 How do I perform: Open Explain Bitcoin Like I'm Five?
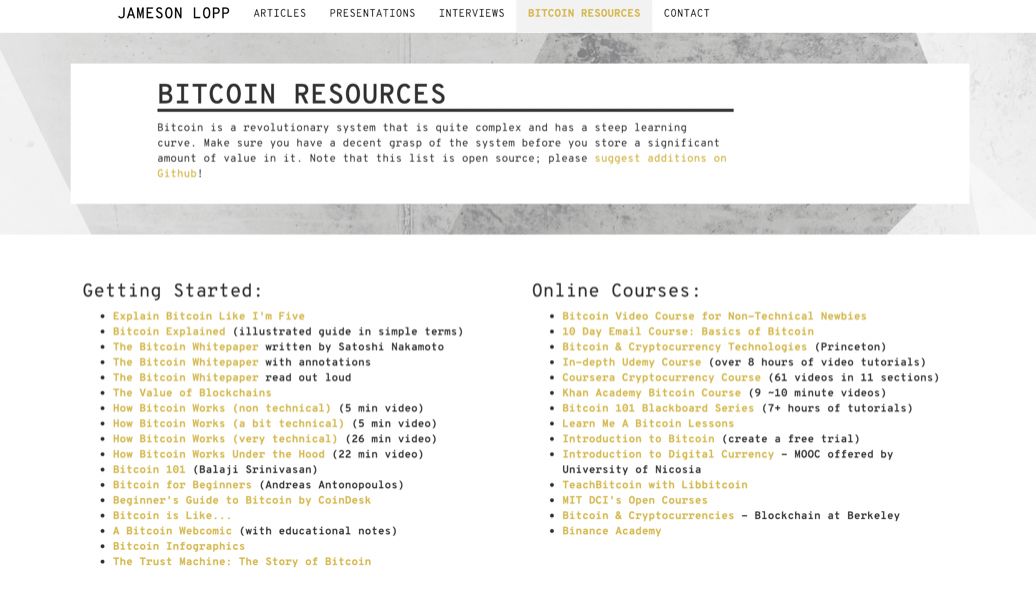(x=208, y=316)
